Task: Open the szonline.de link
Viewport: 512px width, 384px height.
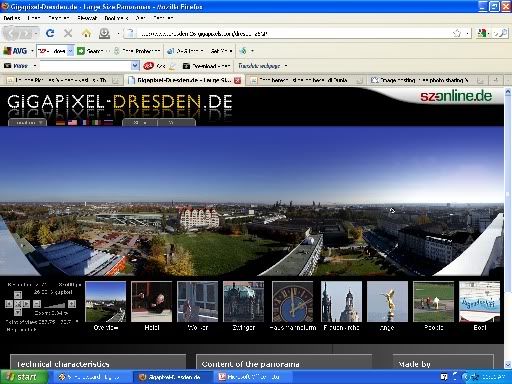Action: [456, 96]
